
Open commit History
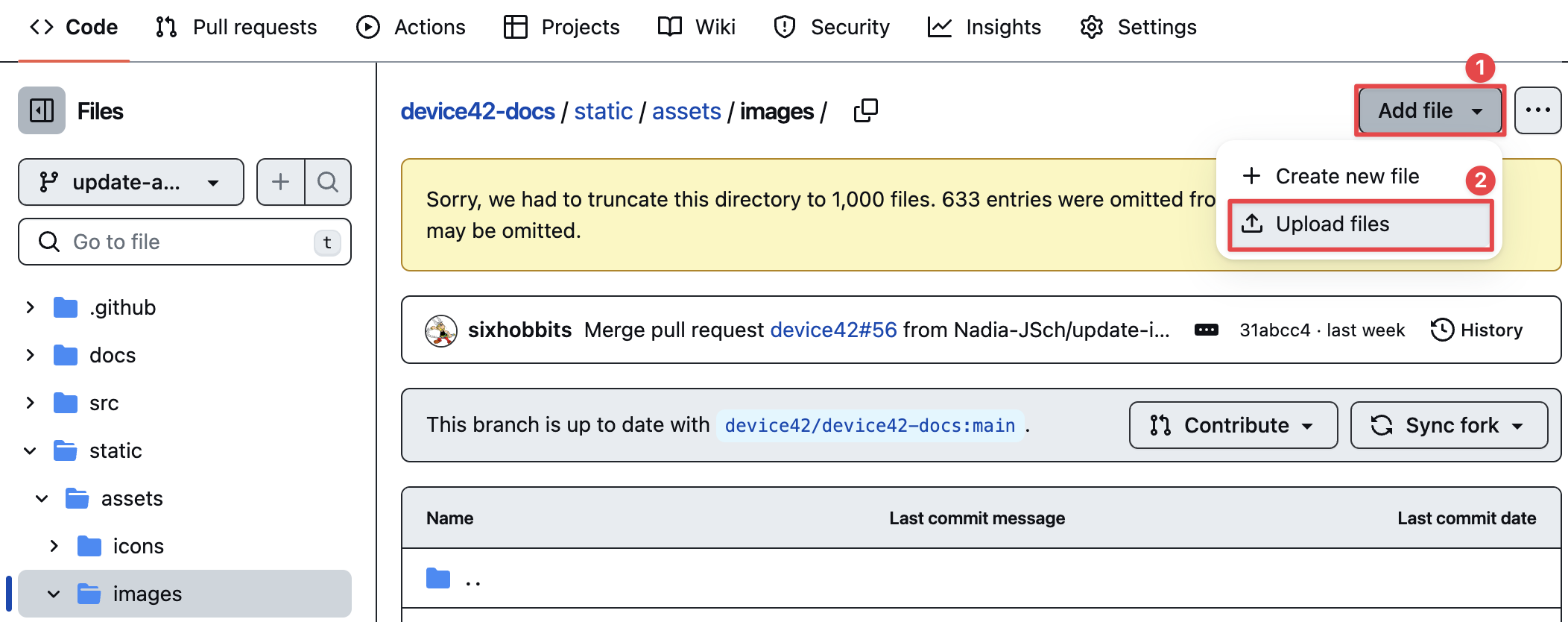pyautogui.click(x=1476, y=330)
